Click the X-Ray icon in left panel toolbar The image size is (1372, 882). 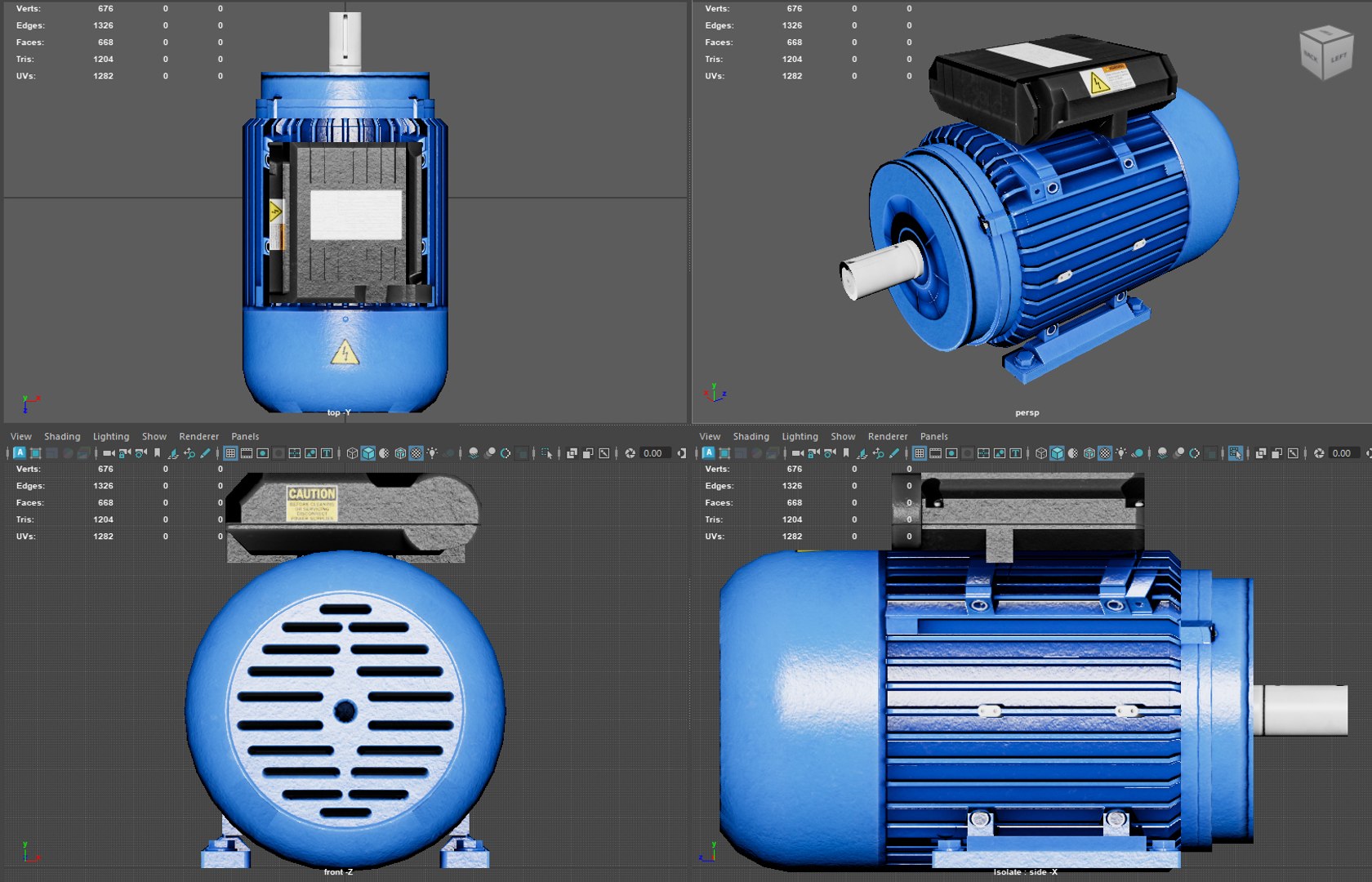[572, 453]
